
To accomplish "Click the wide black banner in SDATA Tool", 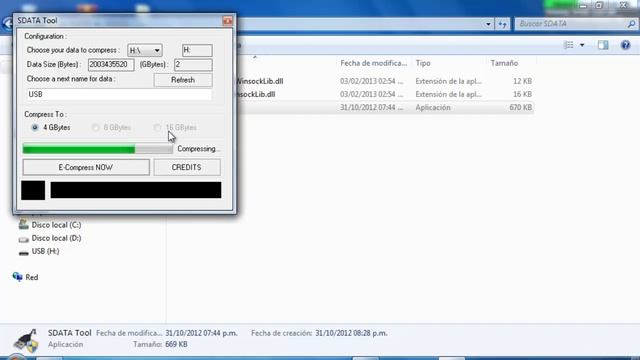I will click(x=136, y=190).
